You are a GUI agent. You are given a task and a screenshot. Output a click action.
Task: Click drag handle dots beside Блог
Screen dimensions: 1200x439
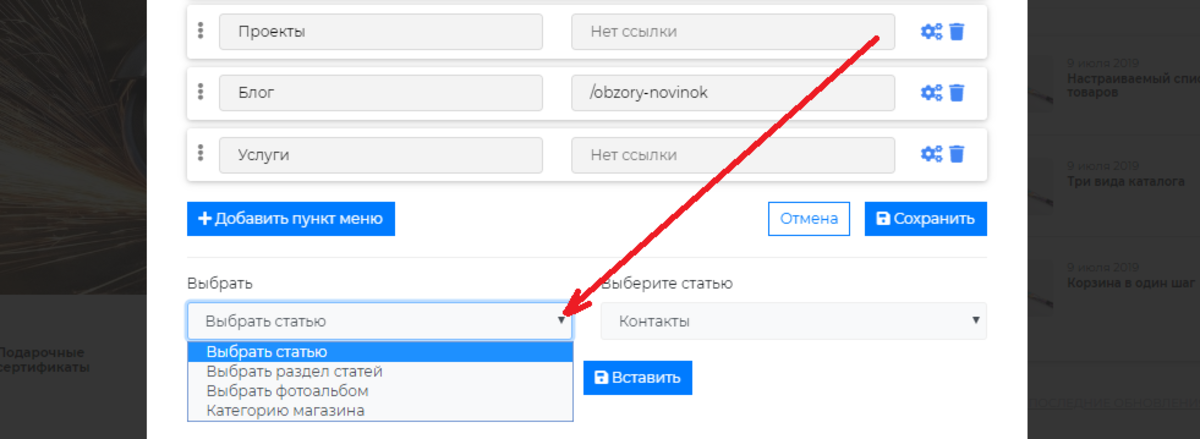coord(201,92)
